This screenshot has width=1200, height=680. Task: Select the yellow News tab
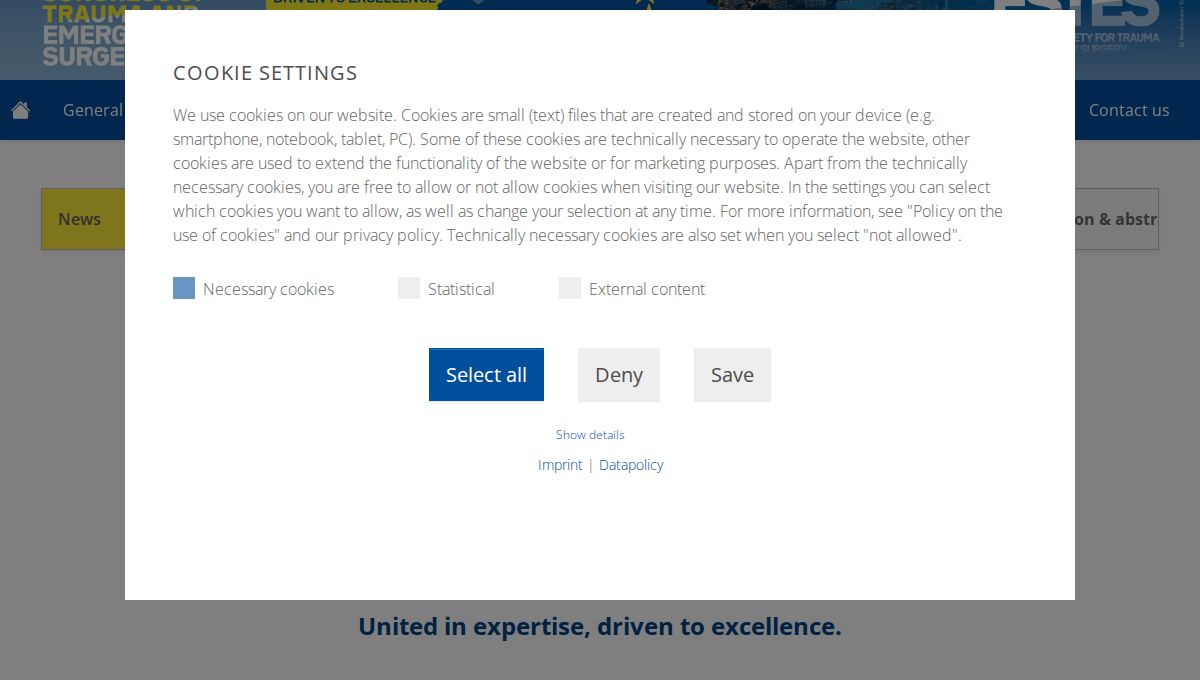click(x=83, y=219)
